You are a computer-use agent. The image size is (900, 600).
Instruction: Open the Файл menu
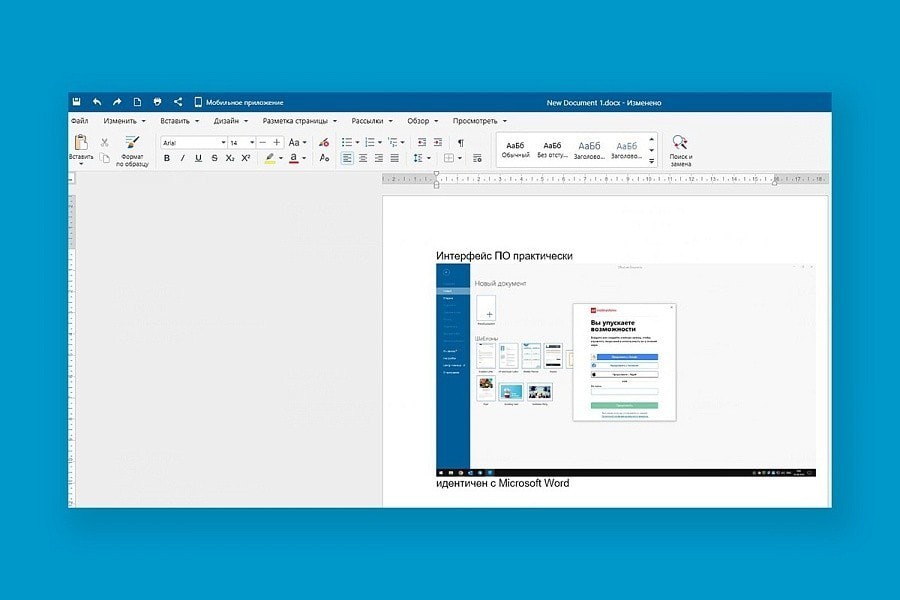coord(80,121)
